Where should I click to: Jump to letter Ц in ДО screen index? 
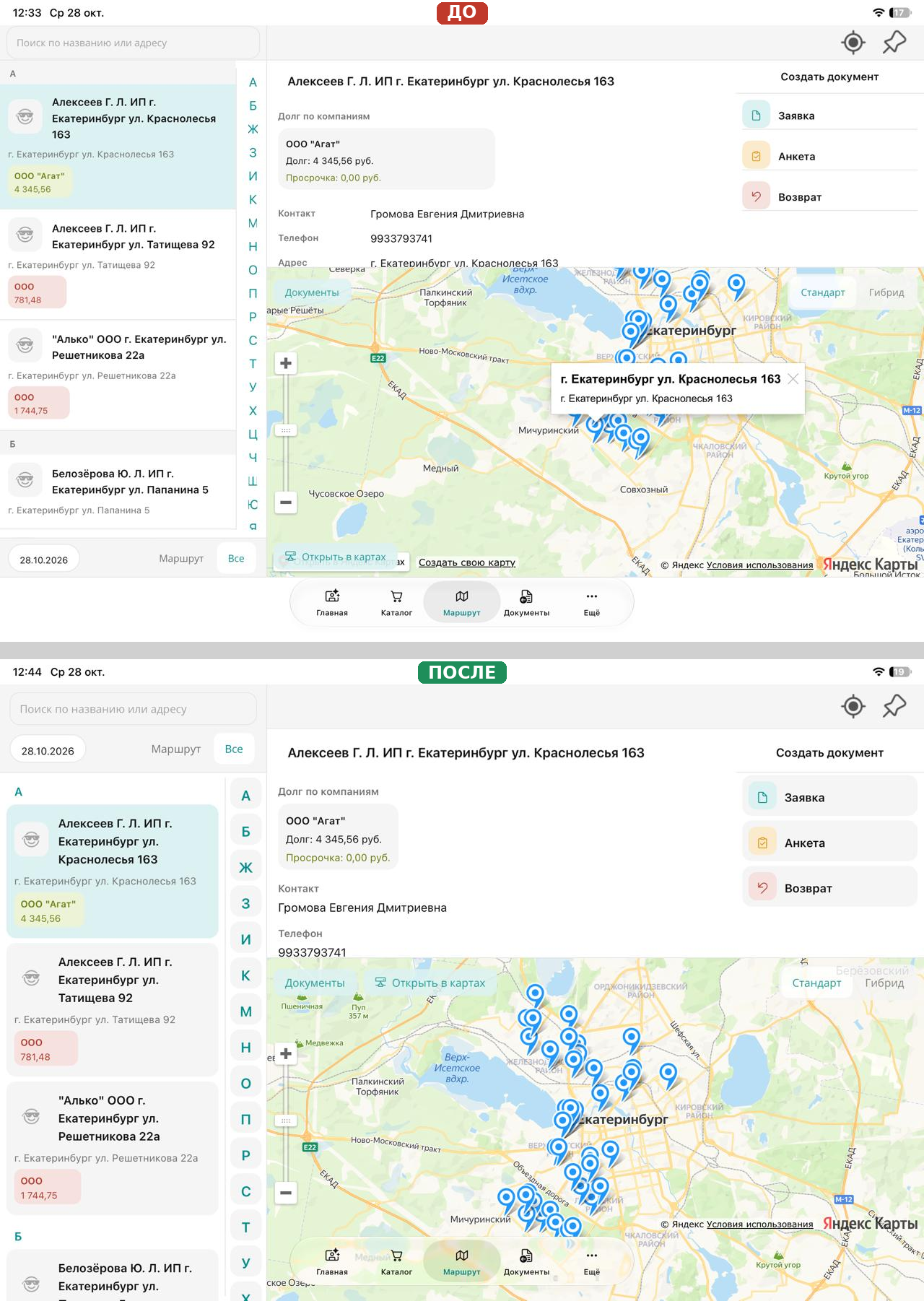click(253, 434)
